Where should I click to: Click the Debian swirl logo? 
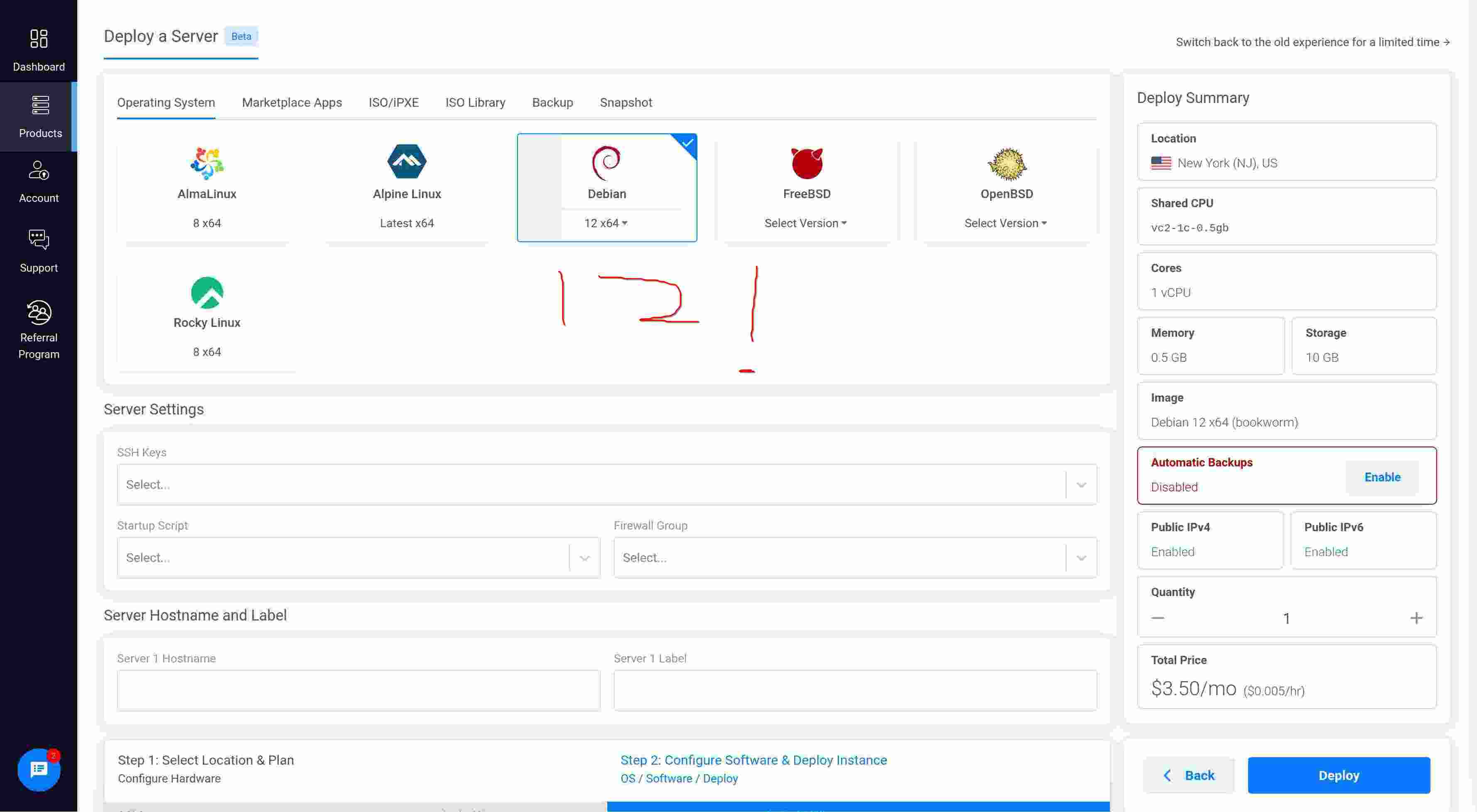pos(606,163)
